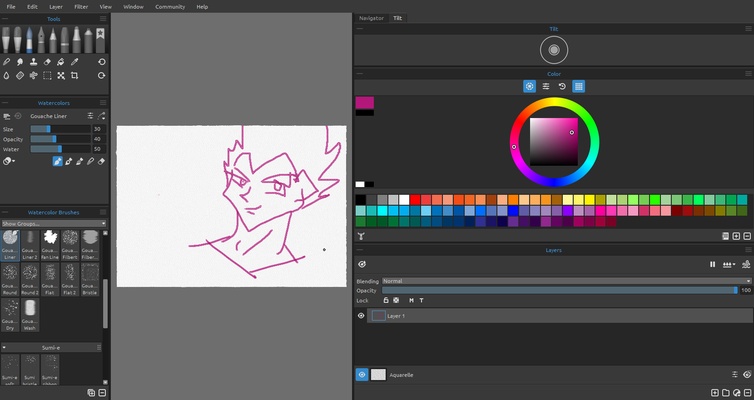Toggle the M layer option
This screenshot has height=400, width=754.
click(411, 300)
